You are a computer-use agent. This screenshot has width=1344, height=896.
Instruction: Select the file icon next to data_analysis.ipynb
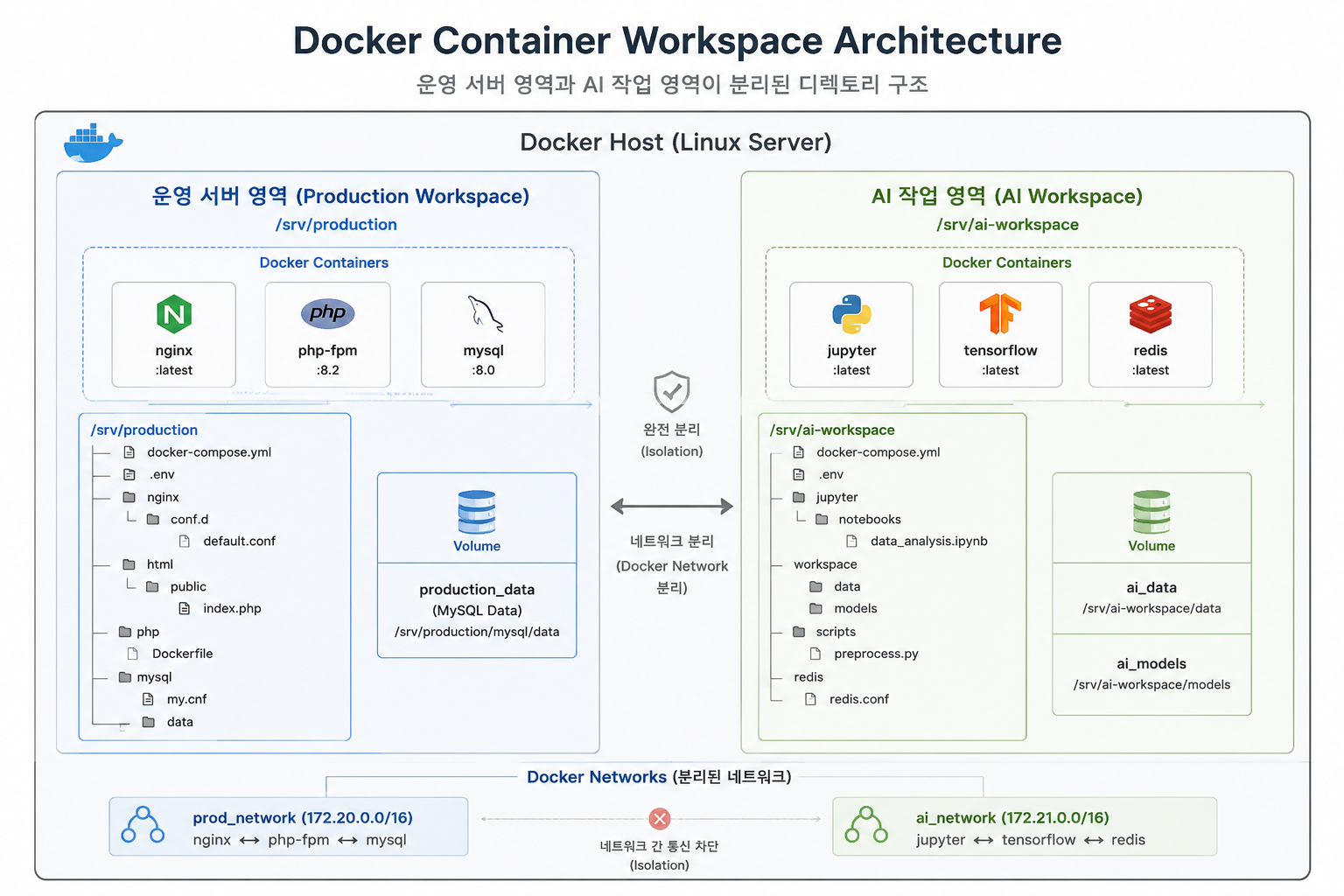pyautogui.click(x=851, y=541)
